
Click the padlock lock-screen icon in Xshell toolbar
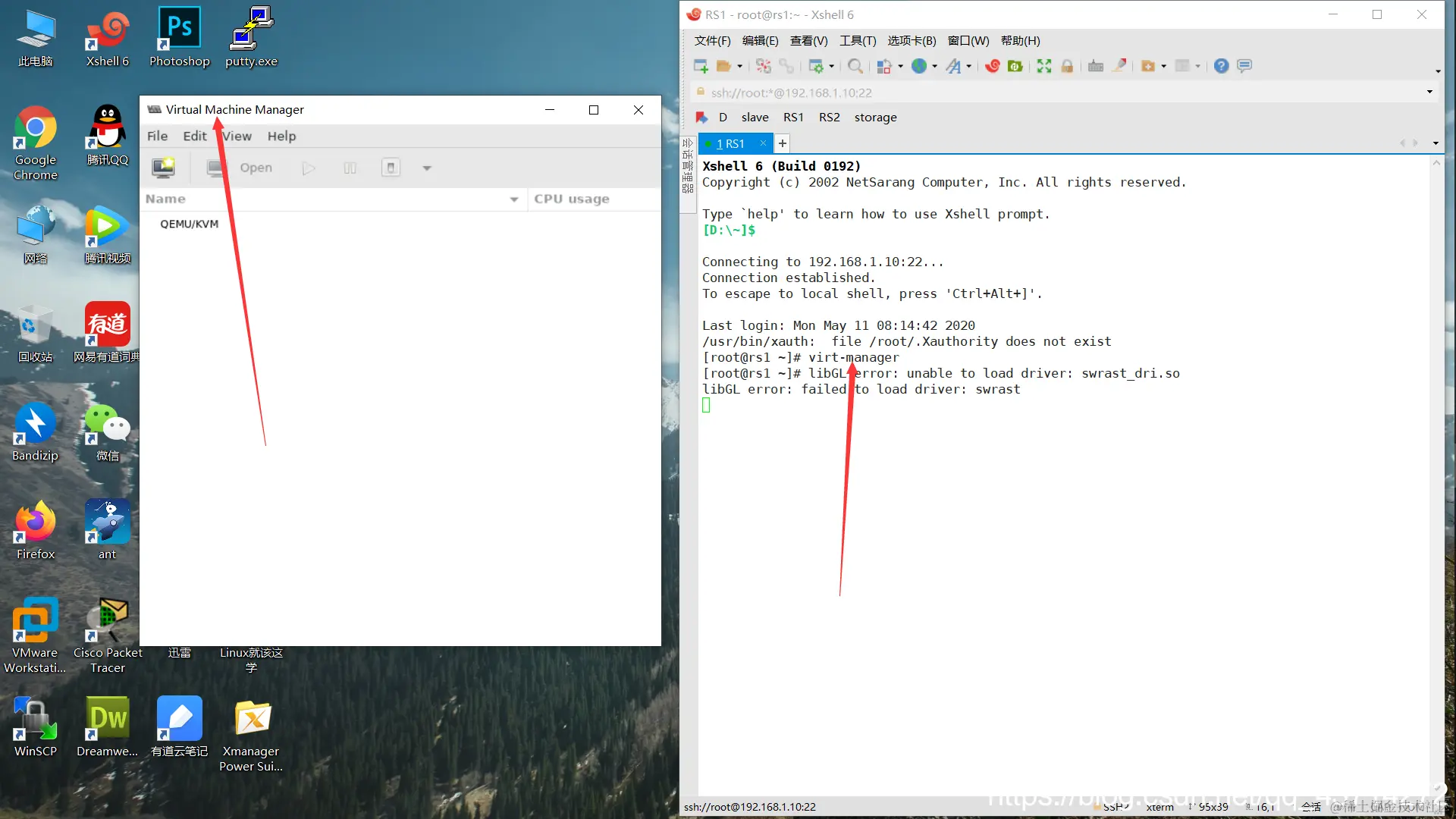1067,66
